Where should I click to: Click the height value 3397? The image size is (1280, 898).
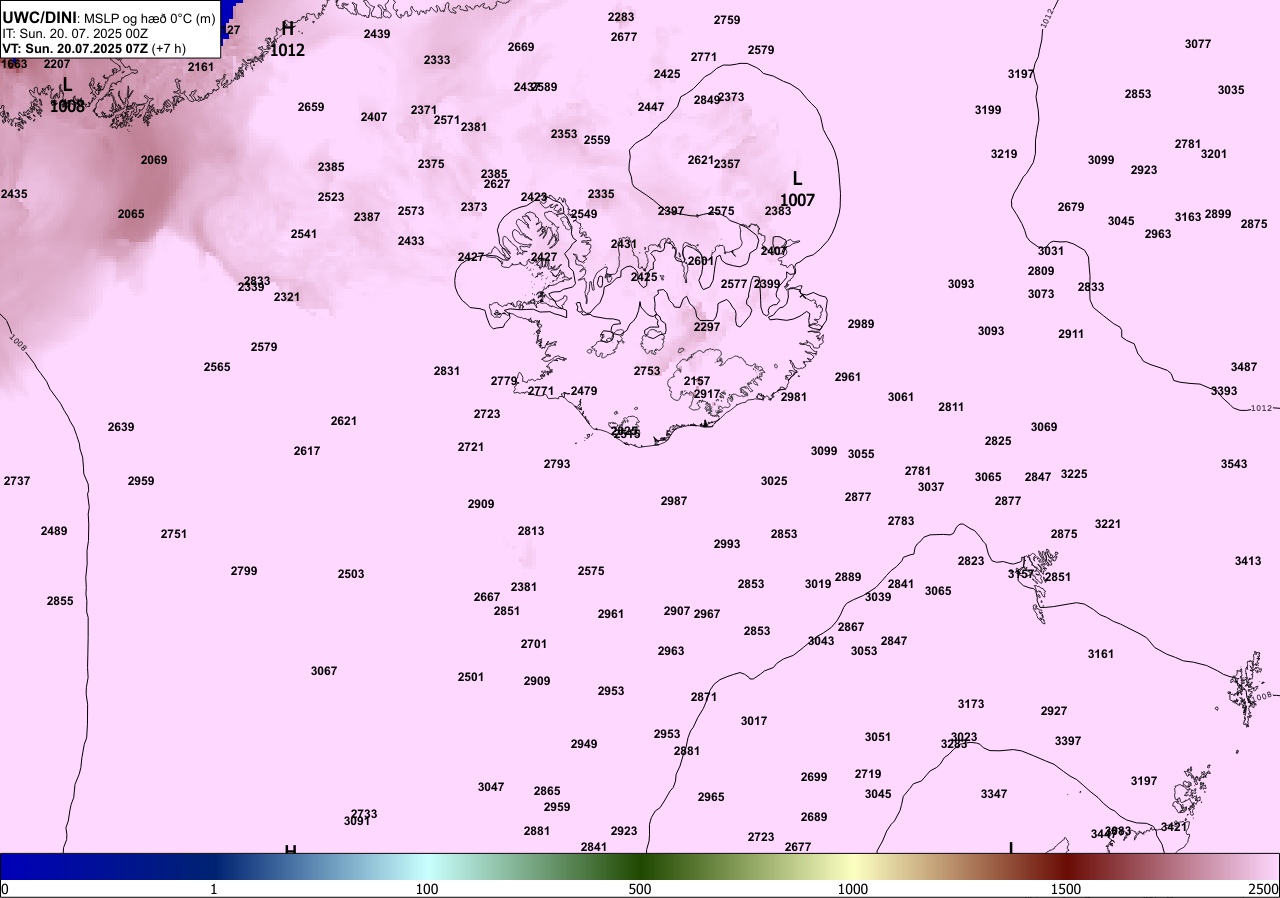coord(1068,741)
